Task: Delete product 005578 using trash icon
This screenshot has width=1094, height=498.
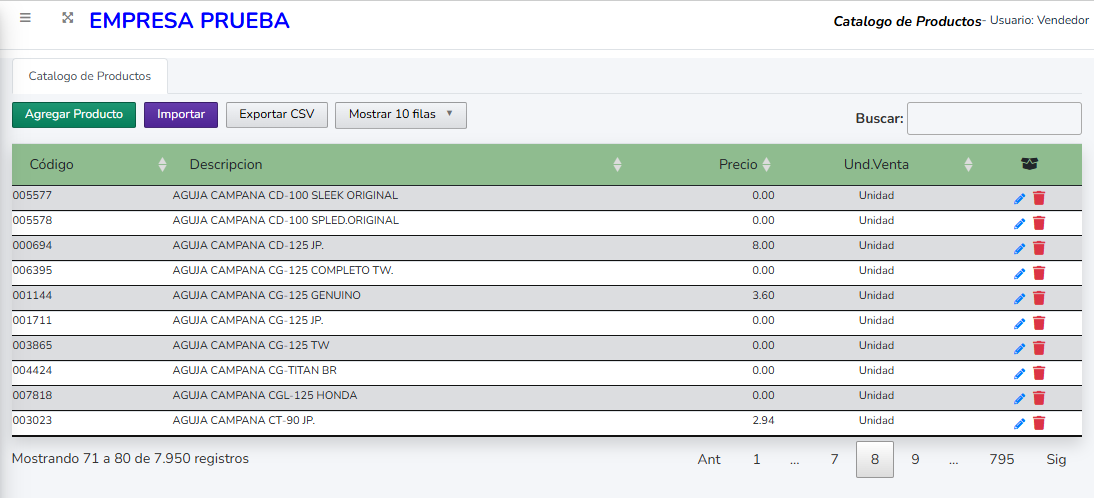Action: 1039,223
